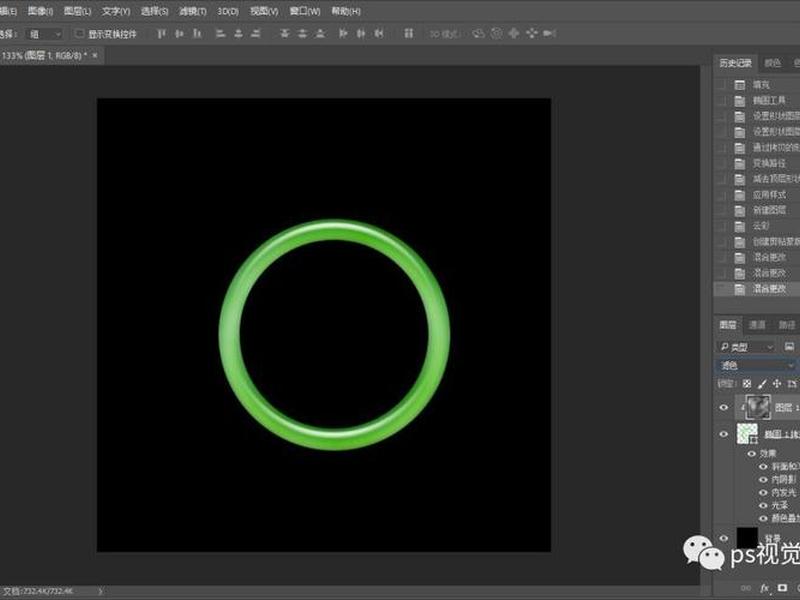The width and height of the screenshot is (800, 600).
Task: Toggle visibility of 光泽 effect
Action: [763, 505]
